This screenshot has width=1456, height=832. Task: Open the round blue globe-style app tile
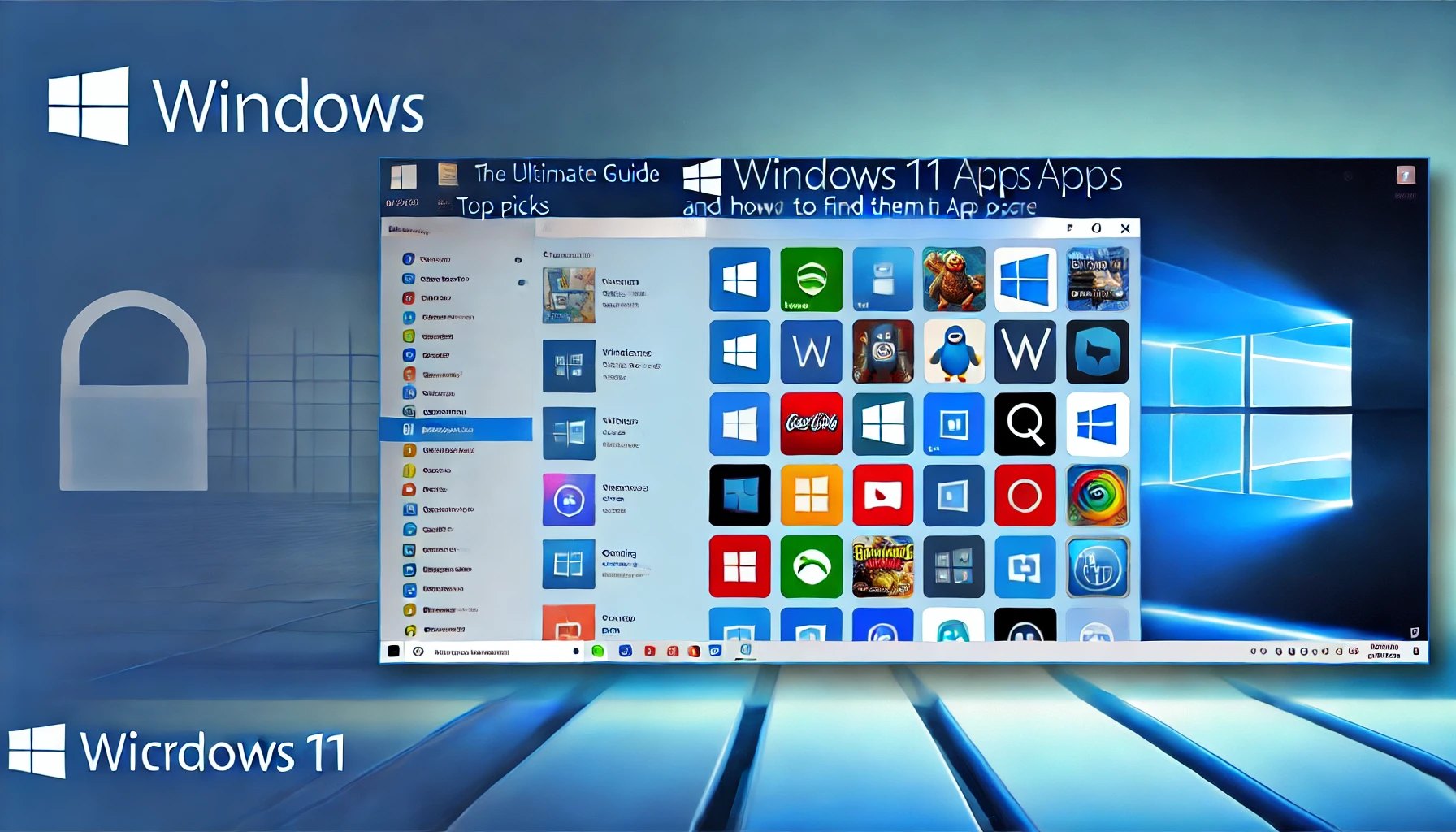point(1097,567)
